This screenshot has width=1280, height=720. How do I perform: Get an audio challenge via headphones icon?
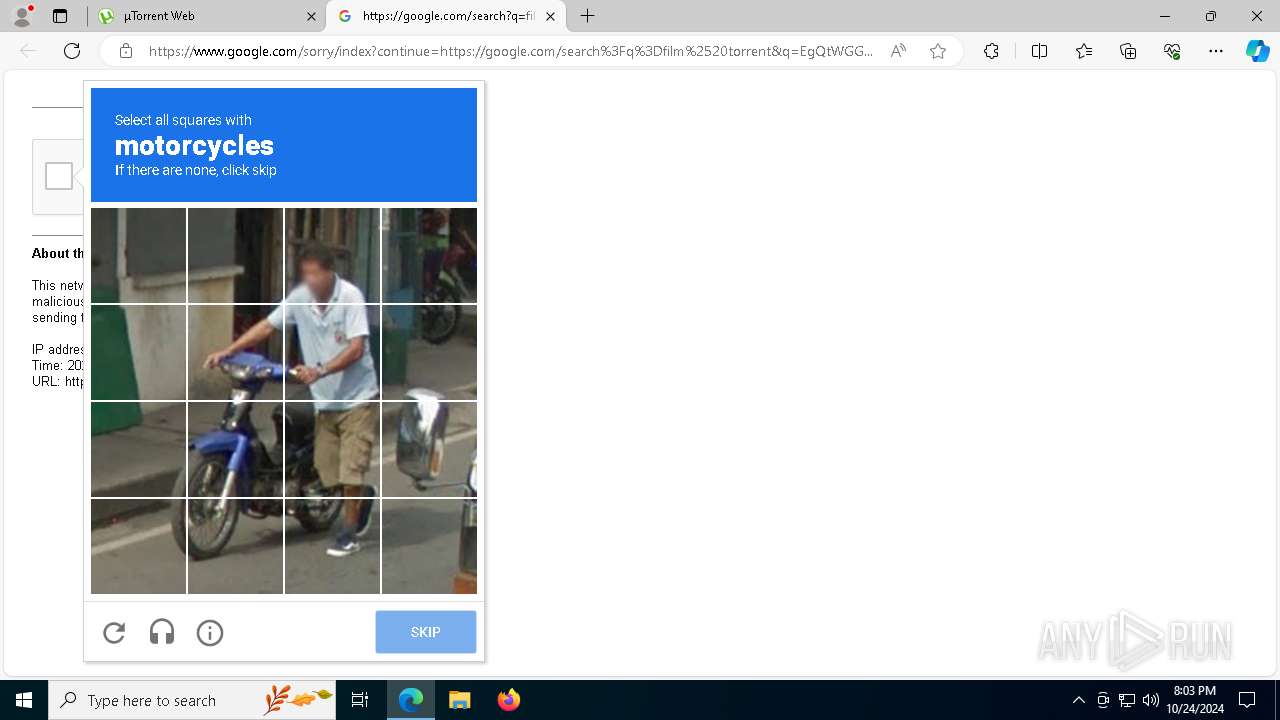(162, 632)
